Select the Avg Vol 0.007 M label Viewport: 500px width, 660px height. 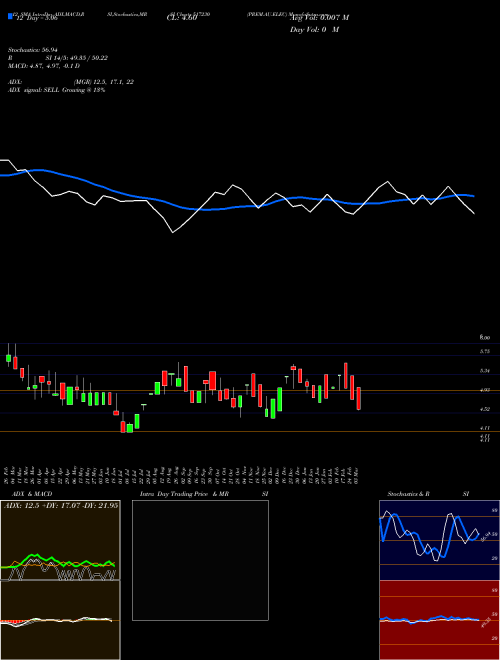pos(319,18)
